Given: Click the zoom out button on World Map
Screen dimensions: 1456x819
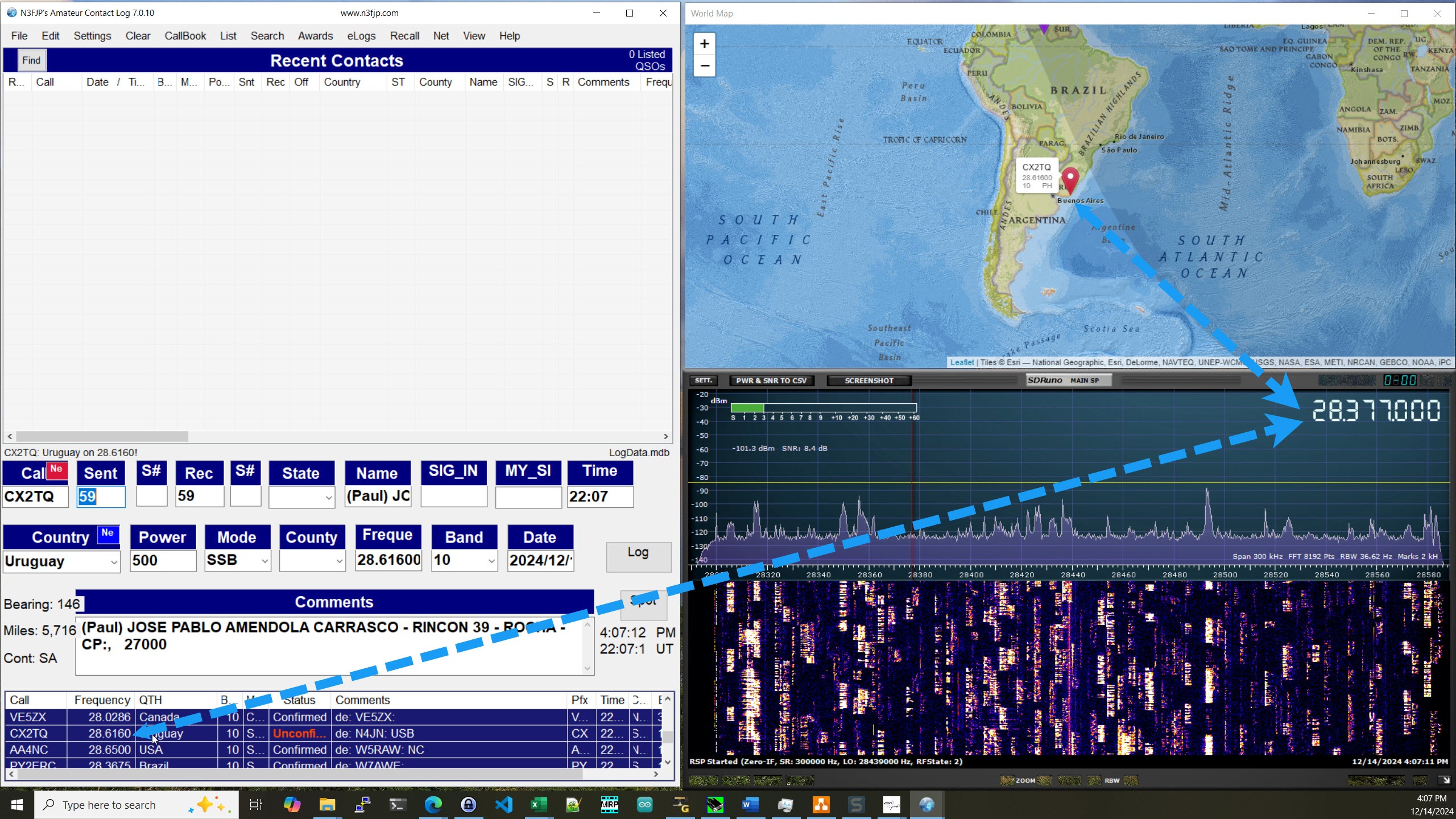Looking at the screenshot, I should coord(706,65).
